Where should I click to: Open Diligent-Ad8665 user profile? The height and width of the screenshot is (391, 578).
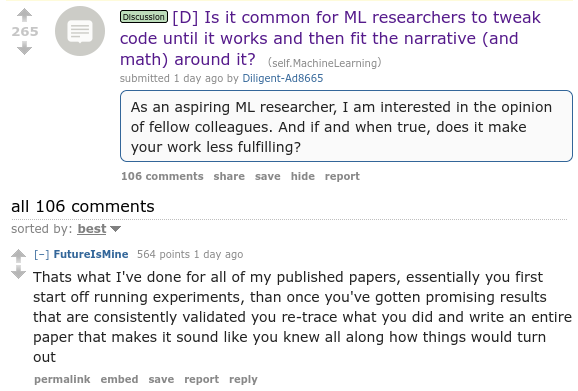pos(283,78)
